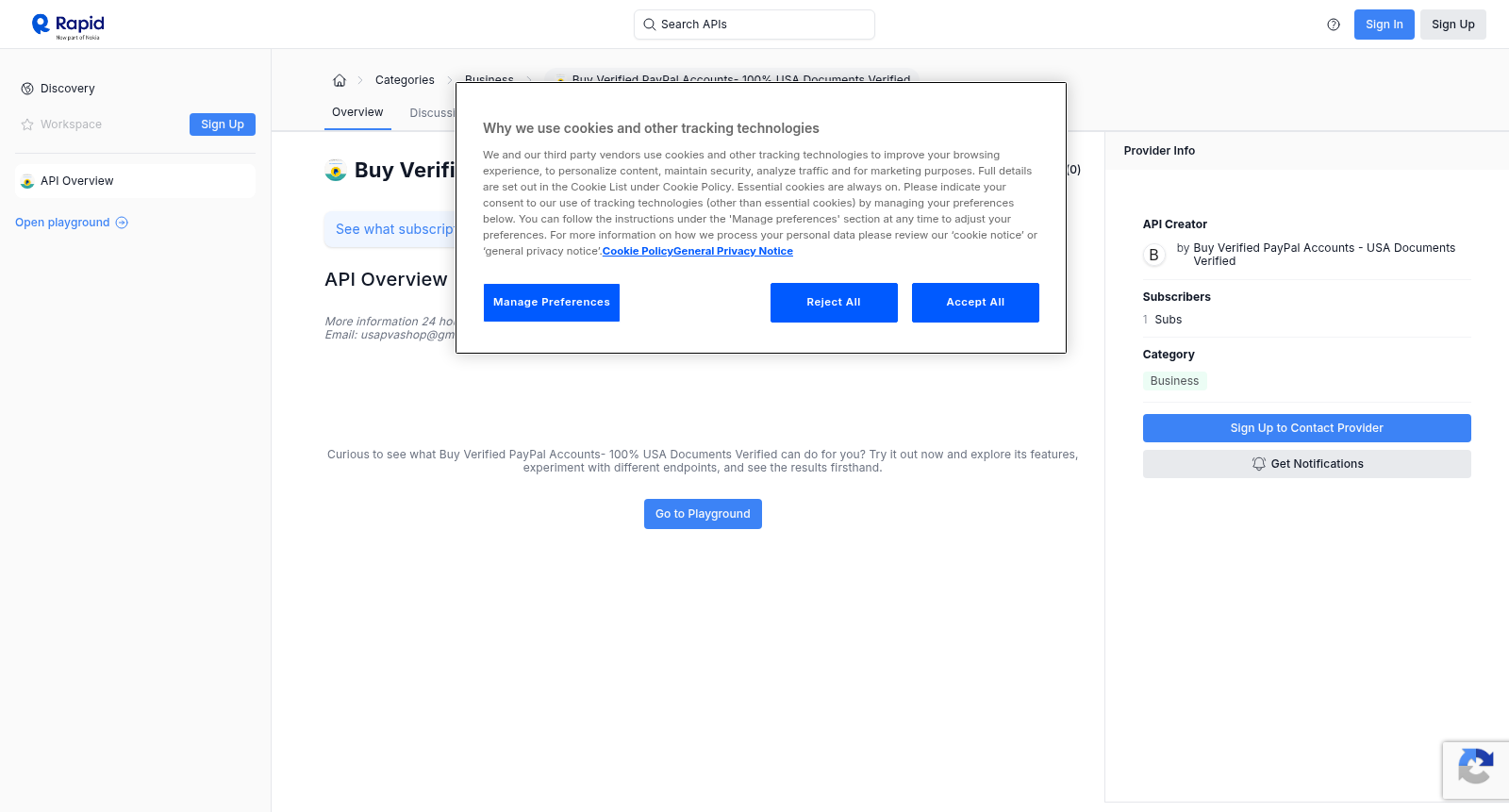
Task: Click Reject All cookies button
Action: click(x=834, y=303)
